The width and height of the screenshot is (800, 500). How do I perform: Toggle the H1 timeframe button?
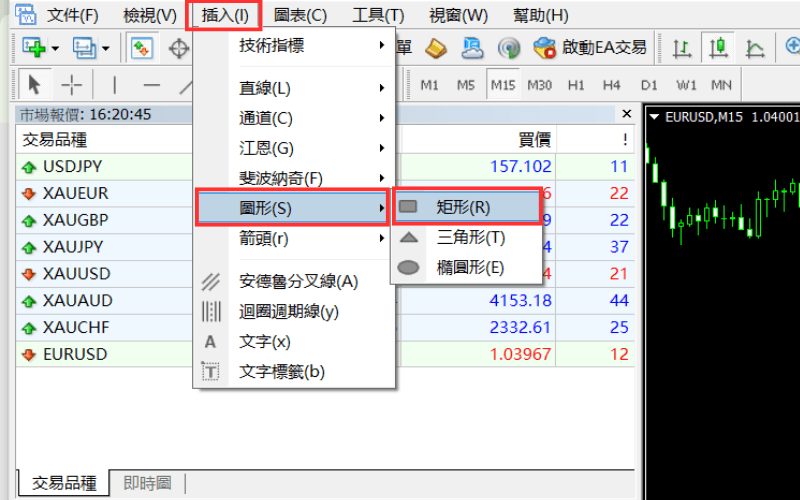coord(576,85)
